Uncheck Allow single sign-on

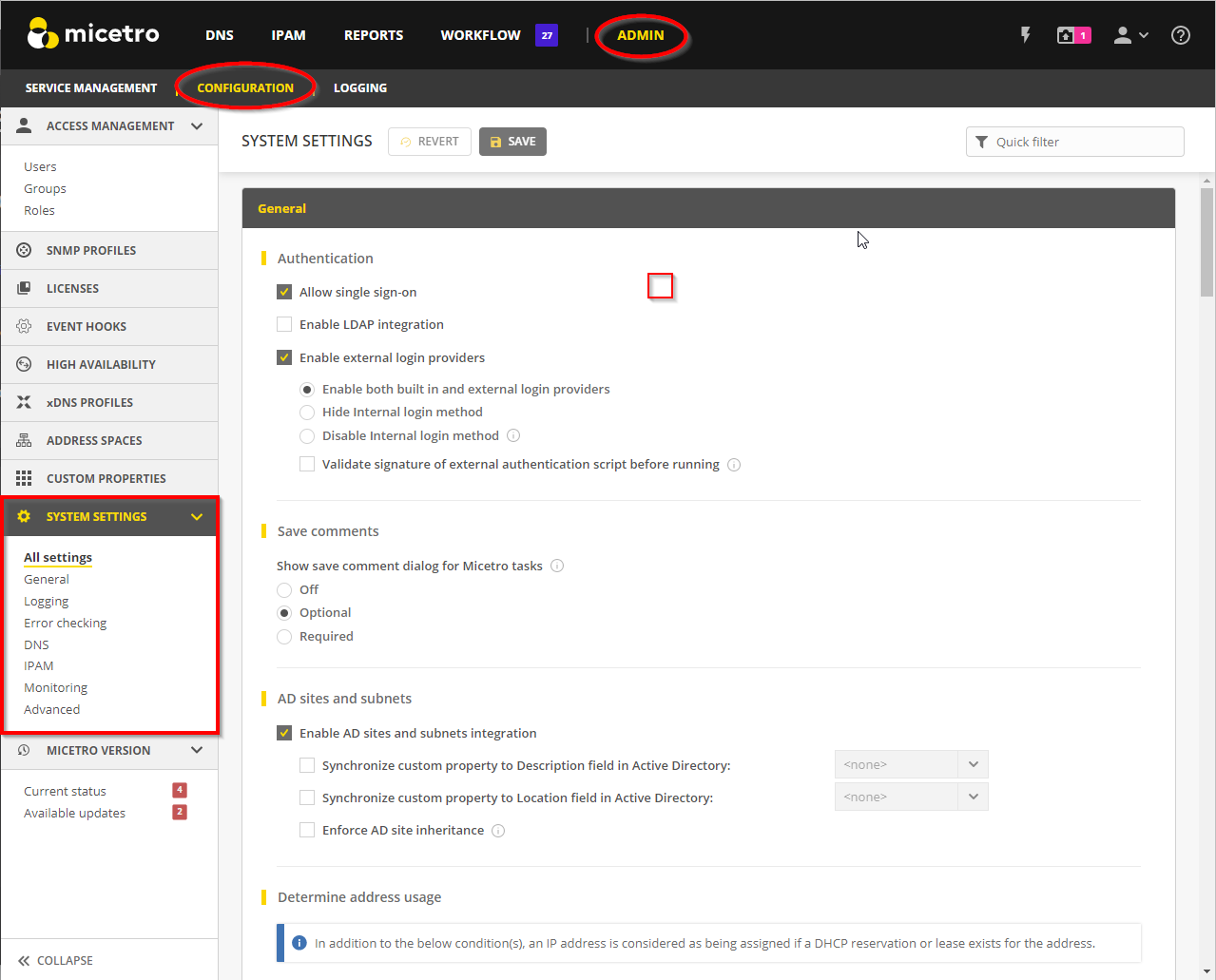pyautogui.click(x=284, y=292)
